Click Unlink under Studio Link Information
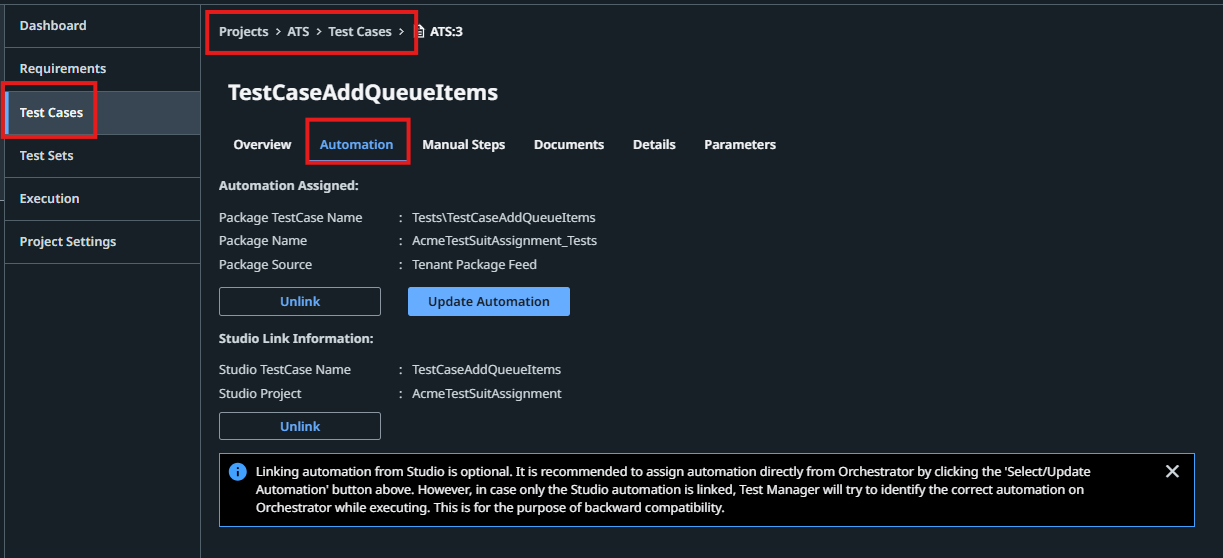 coord(300,426)
